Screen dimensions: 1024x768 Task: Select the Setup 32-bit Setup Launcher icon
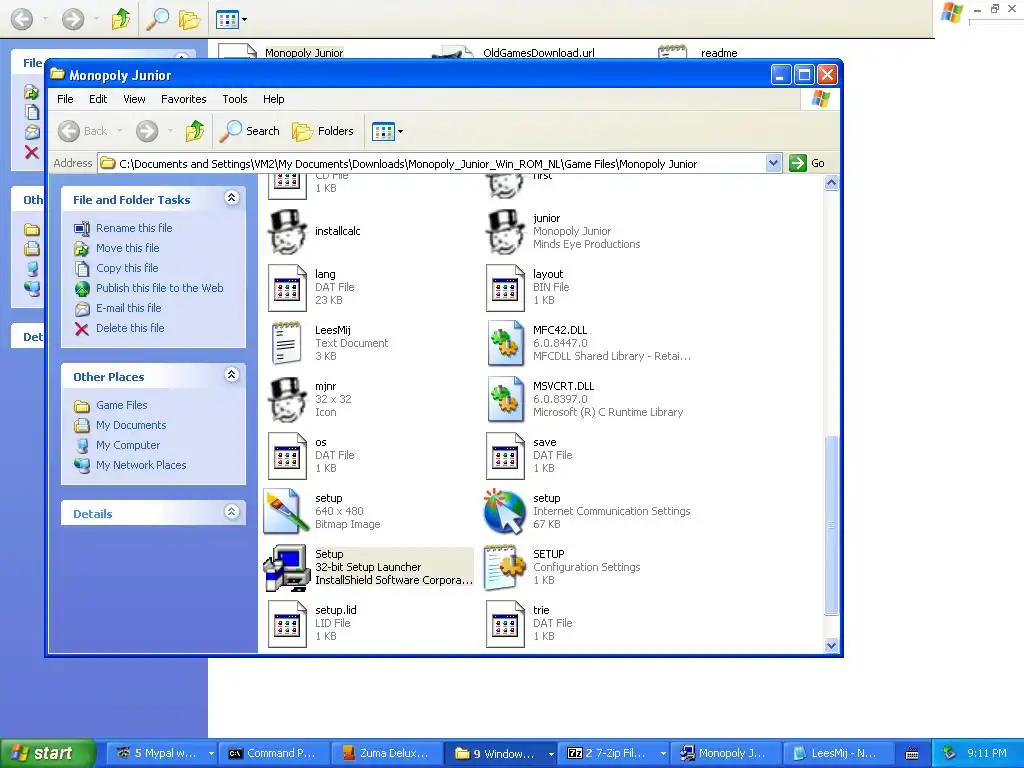click(x=286, y=568)
